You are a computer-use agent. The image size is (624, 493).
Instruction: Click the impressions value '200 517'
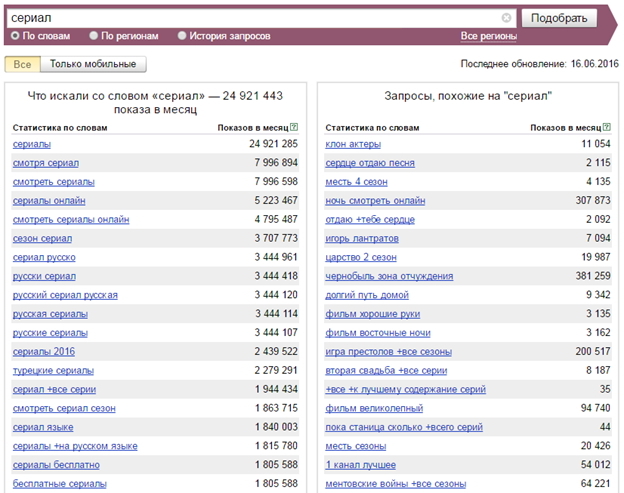pos(593,351)
